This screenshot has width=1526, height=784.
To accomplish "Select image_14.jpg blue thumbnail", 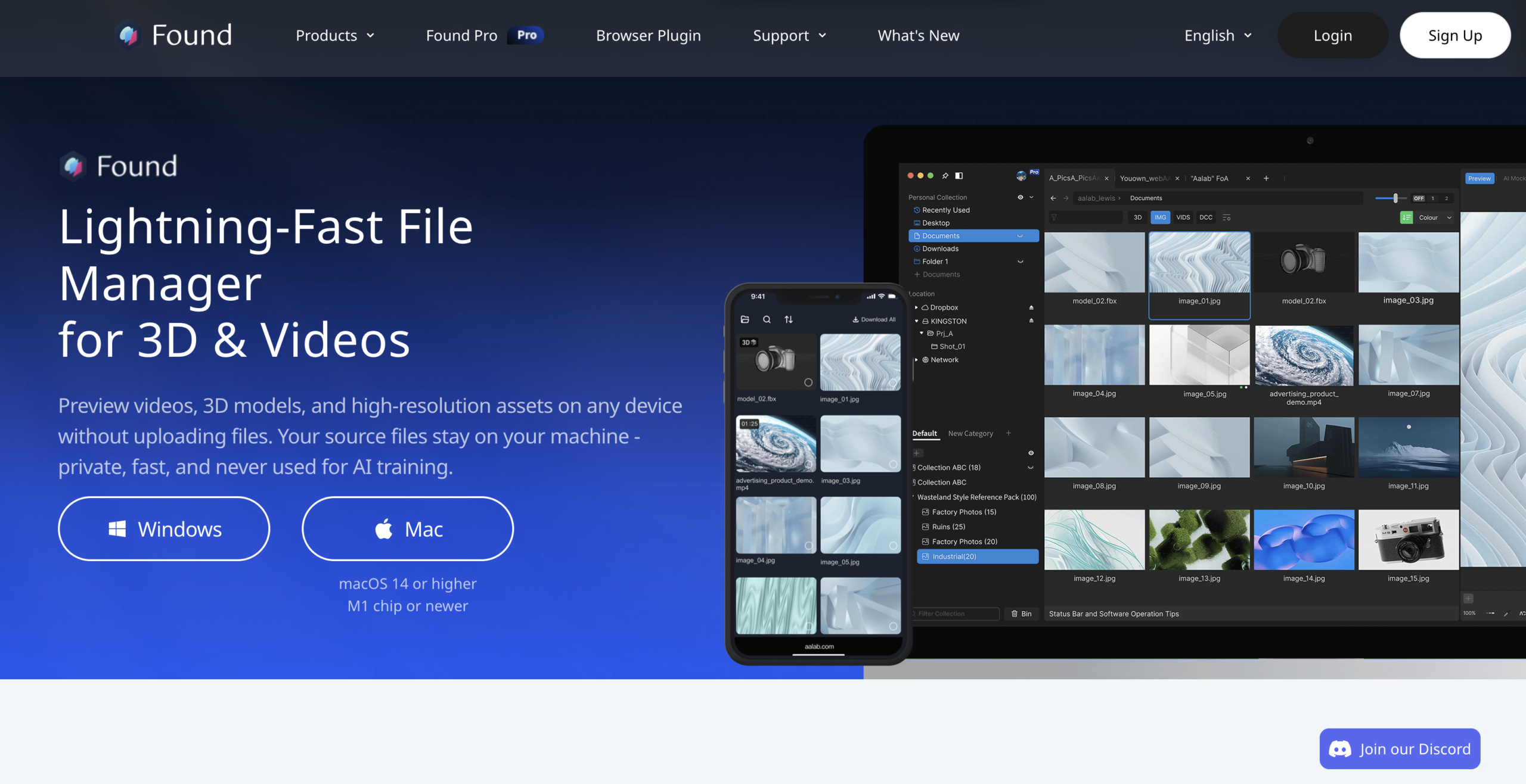I will pyautogui.click(x=1304, y=540).
